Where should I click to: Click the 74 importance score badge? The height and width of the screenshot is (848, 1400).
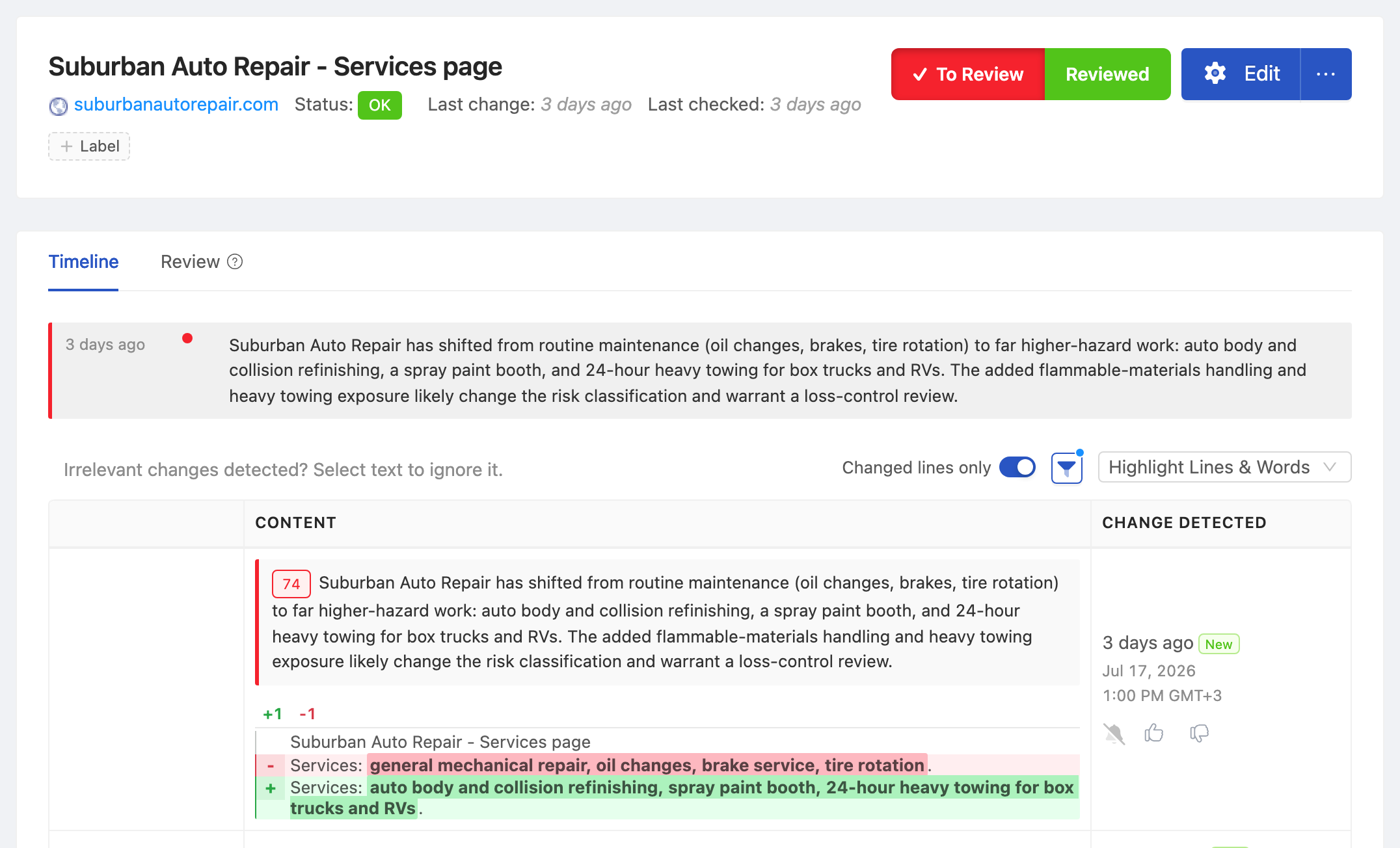[291, 583]
